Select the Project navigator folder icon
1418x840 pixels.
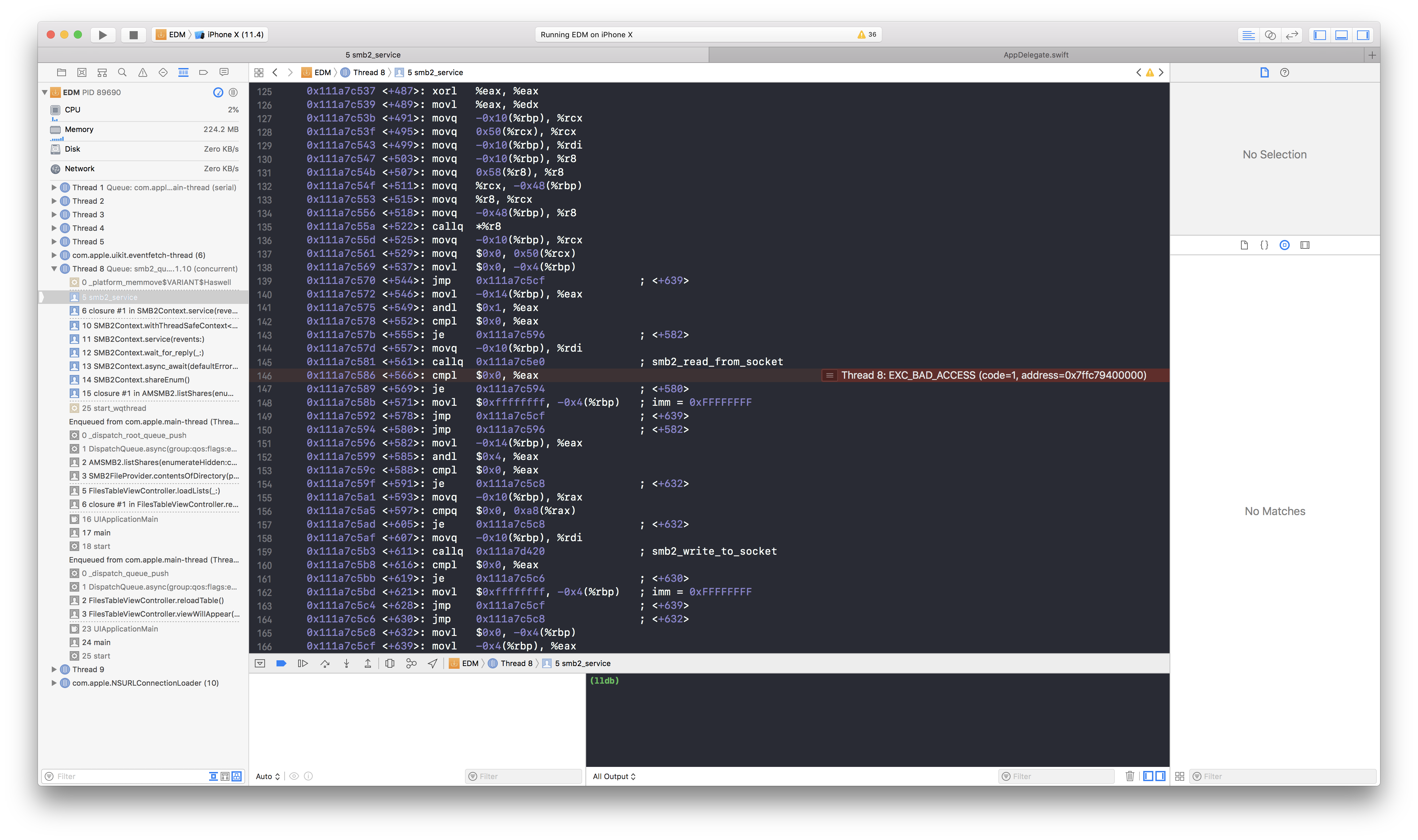61,72
